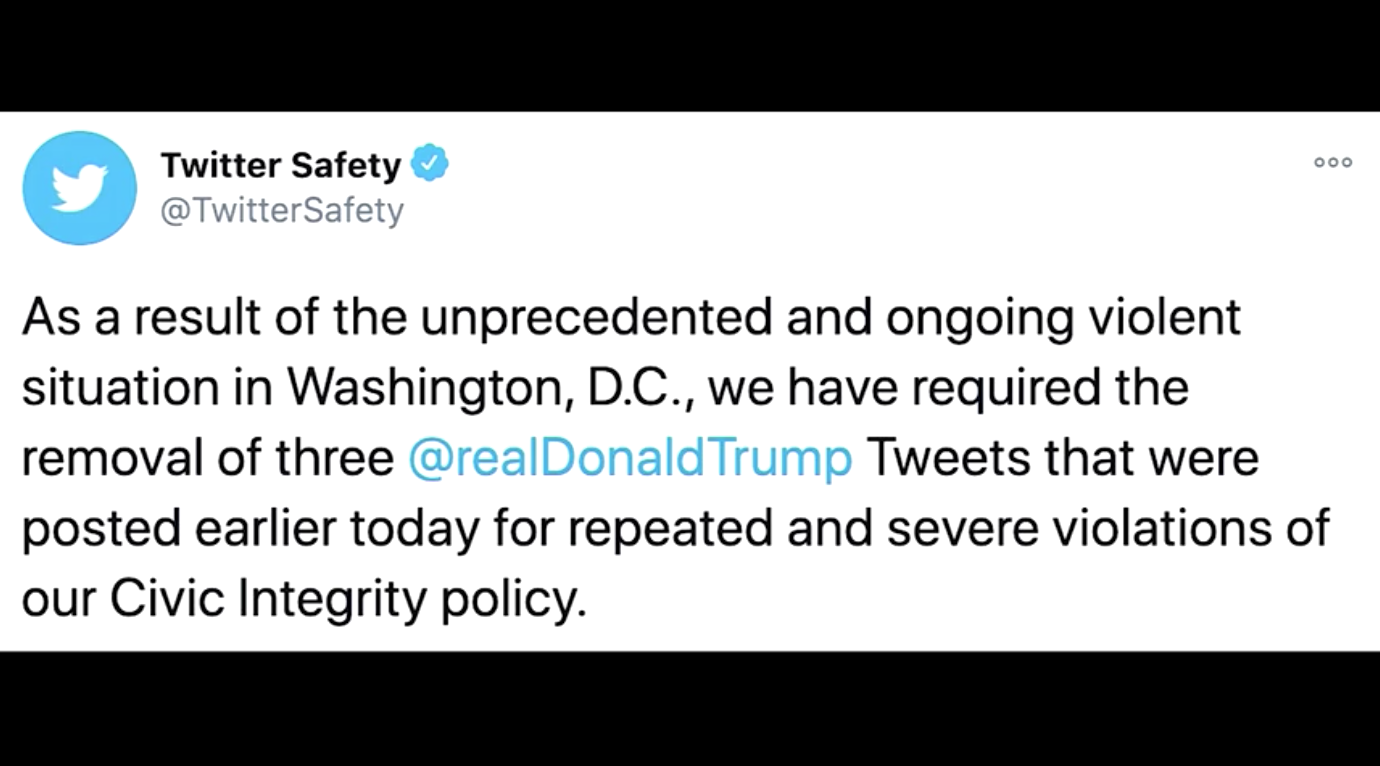
Task: Open the @realDonaldTrump mention link
Action: [x=630, y=458]
